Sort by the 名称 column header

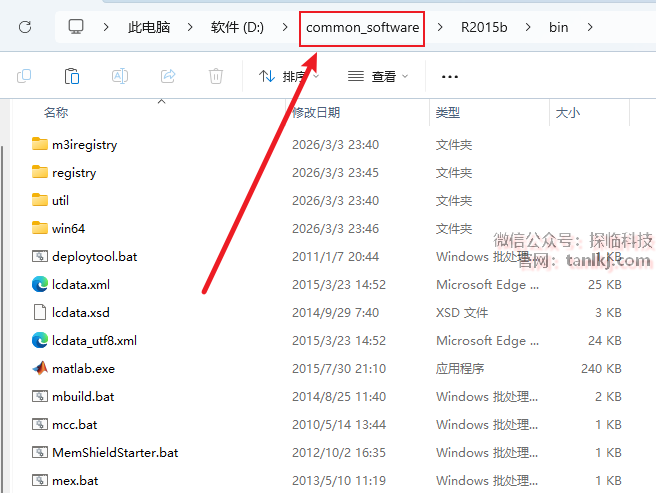[x=56, y=113]
